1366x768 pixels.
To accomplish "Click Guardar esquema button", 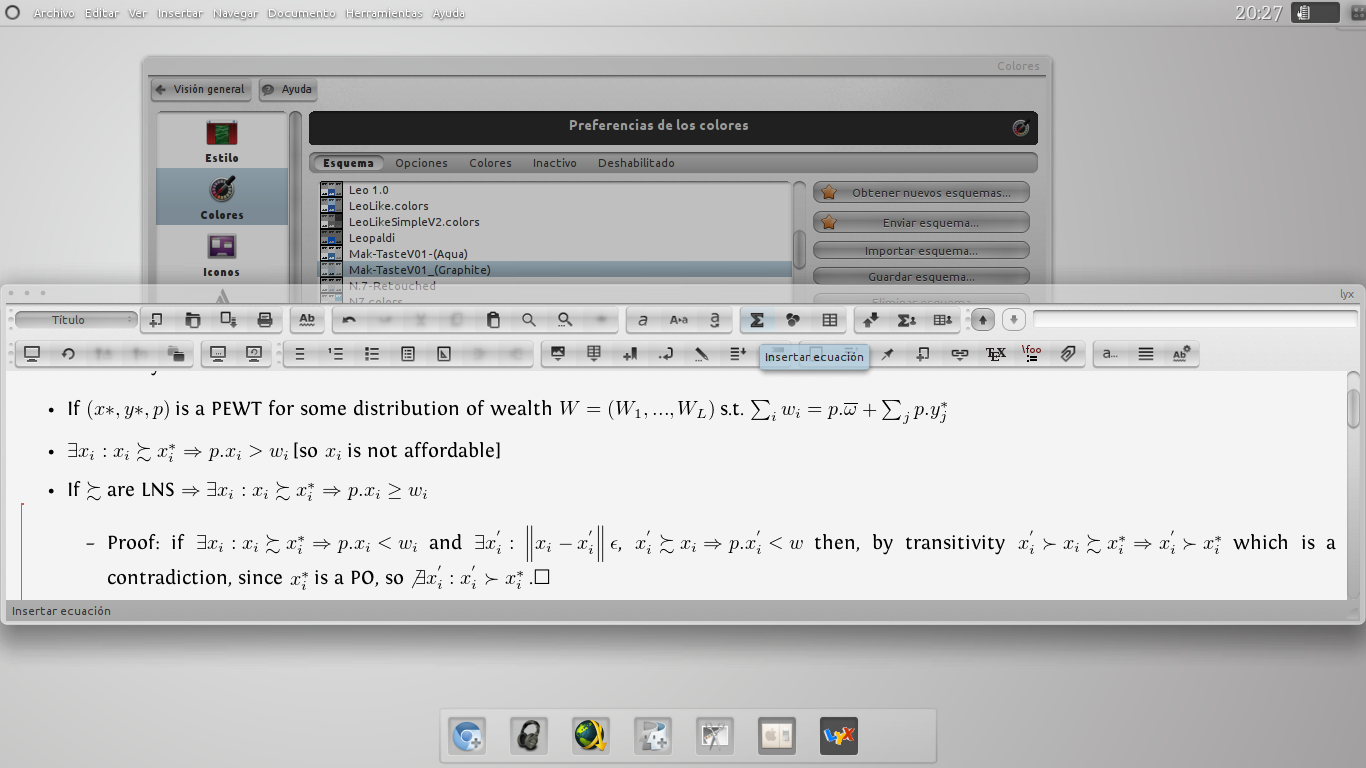I will pyautogui.click(x=921, y=277).
